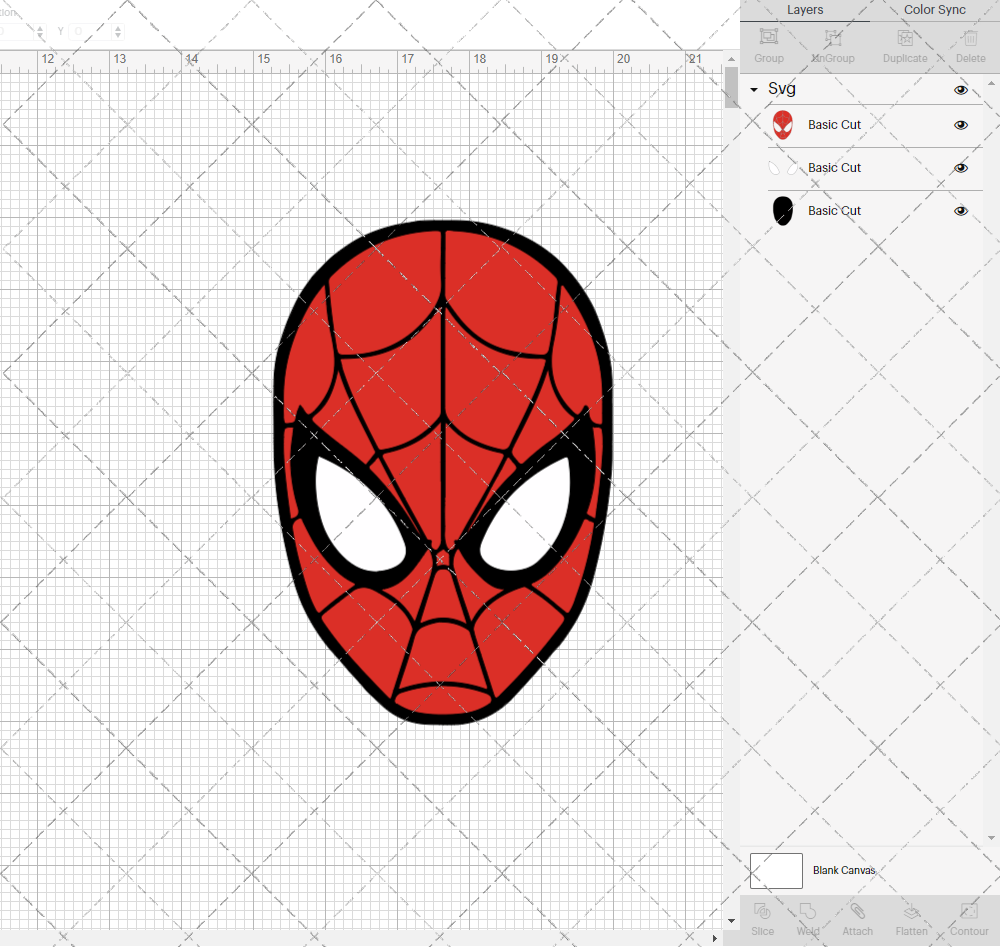Click the Y position input field

coord(91,31)
